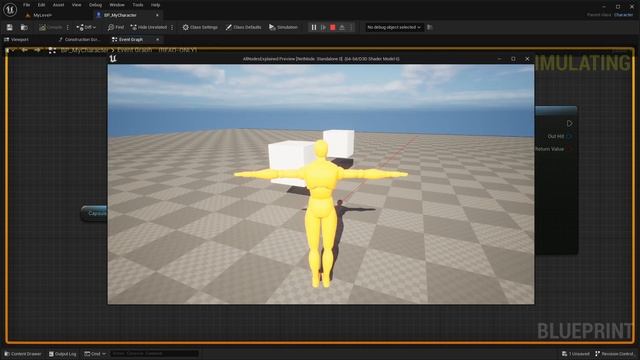The height and width of the screenshot is (360, 640).
Task: Open the Asset menu
Action: [x=58, y=5]
